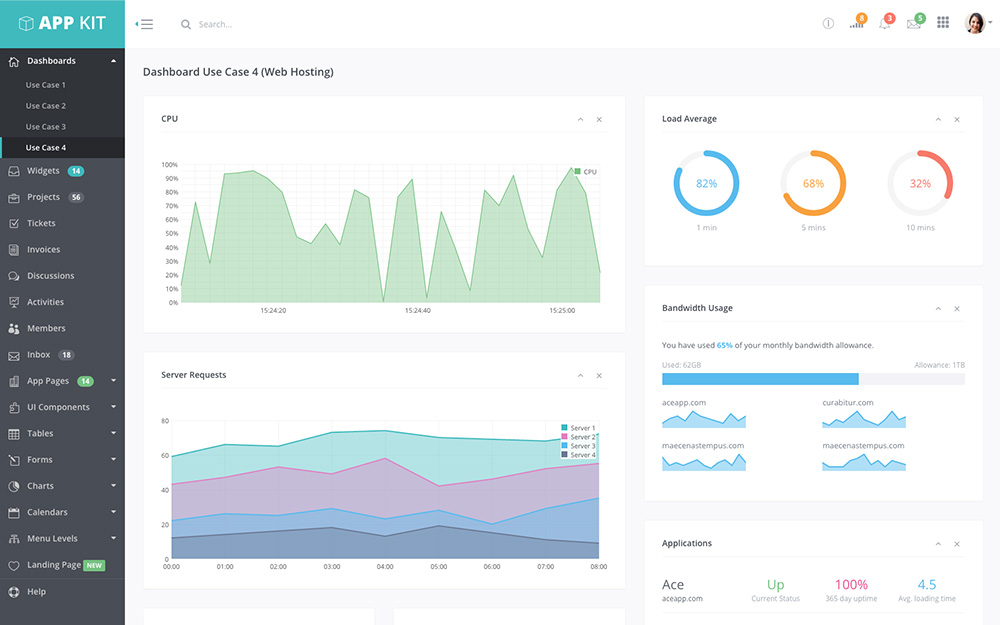Image resolution: width=1000 pixels, height=625 pixels.
Task: Collapse the Load Average panel
Action: [938, 119]
